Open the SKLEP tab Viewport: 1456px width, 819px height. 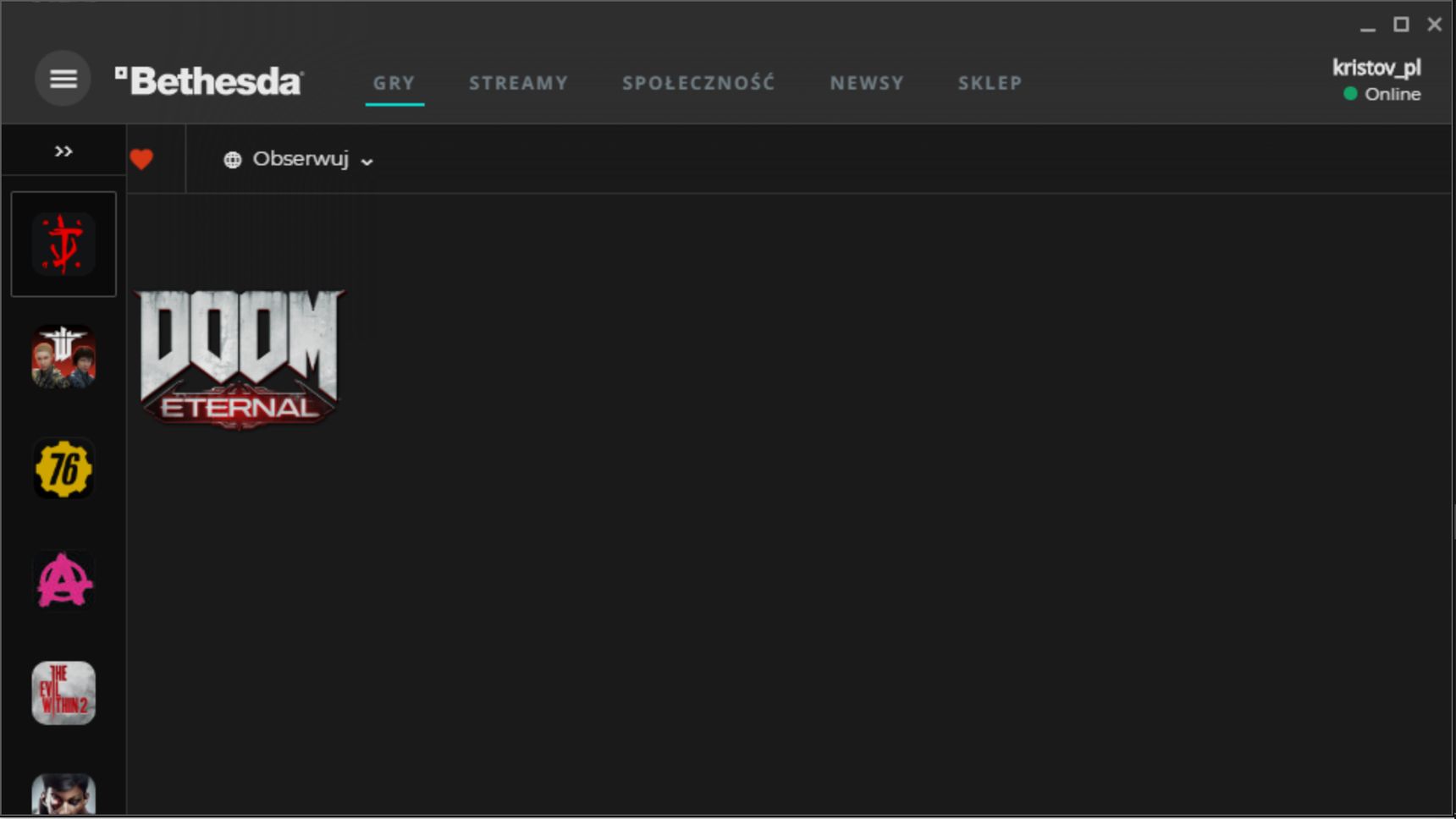[x=990, y=83]
